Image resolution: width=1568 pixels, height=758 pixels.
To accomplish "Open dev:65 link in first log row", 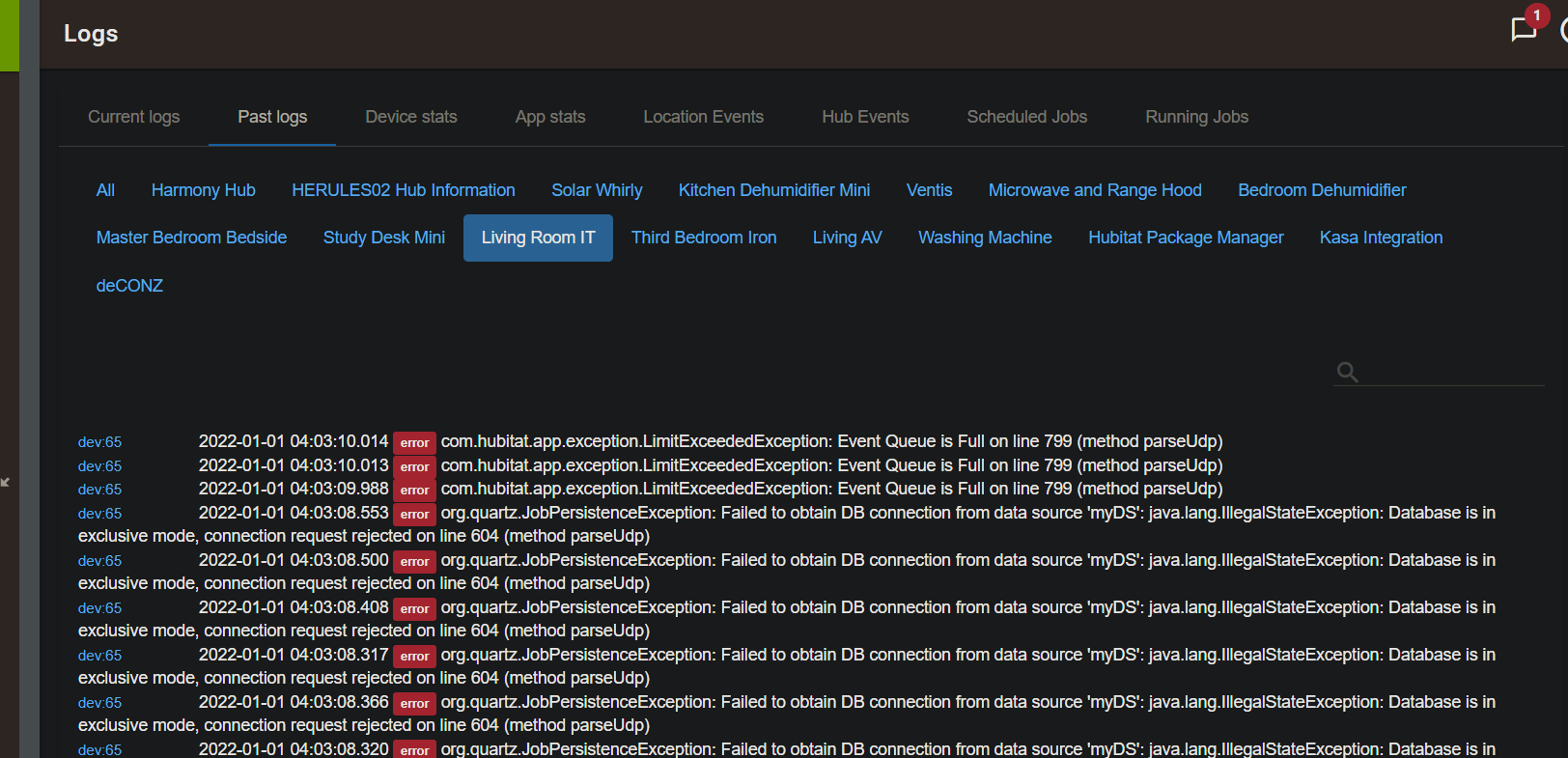I will [99, 442].
